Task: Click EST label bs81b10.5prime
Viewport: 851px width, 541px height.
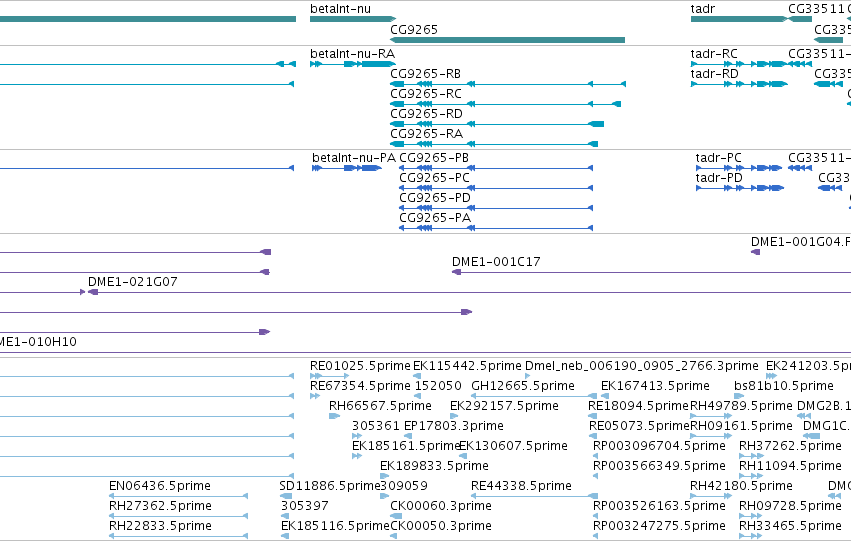Action: (x=784, y=386)
